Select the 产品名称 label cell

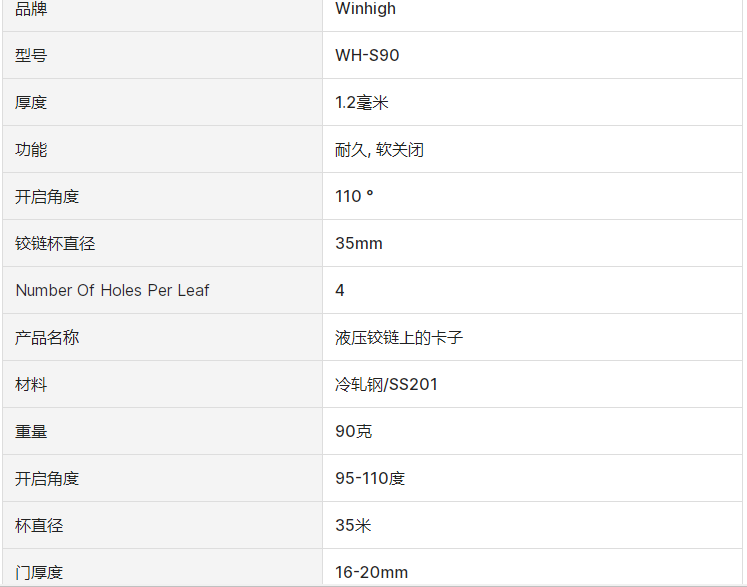(47, 337)
